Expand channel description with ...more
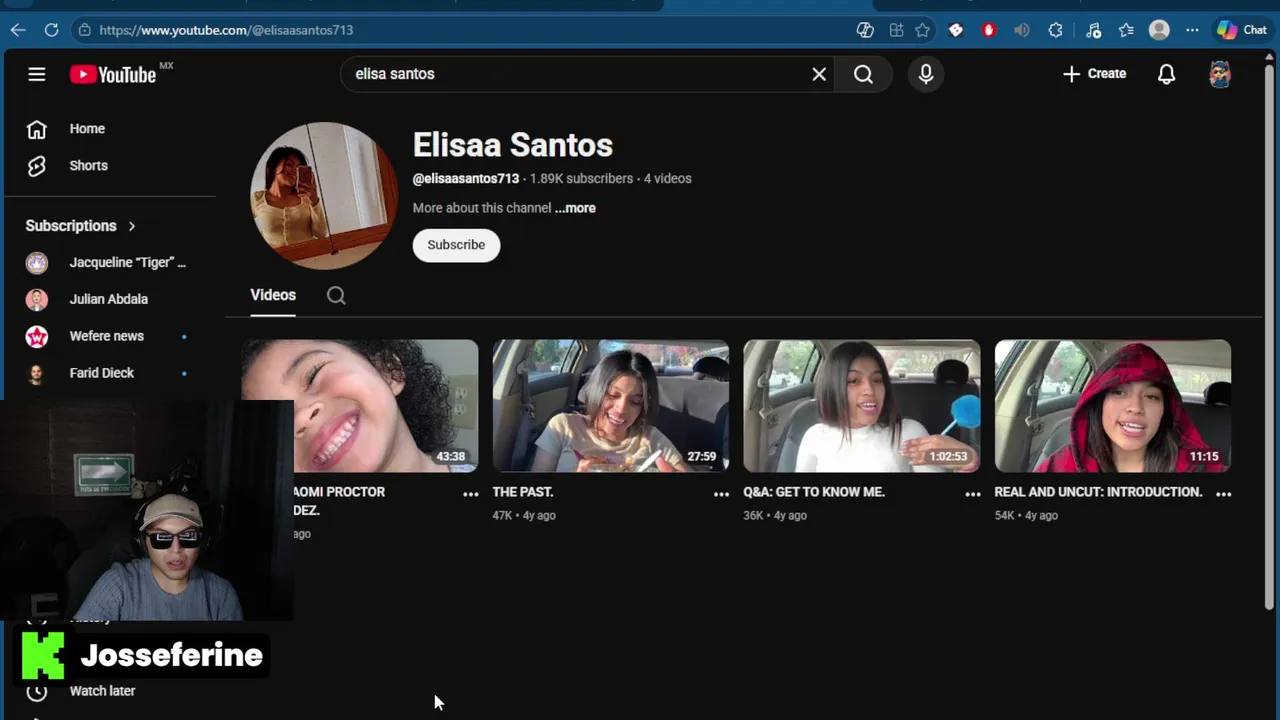This screenshot has width=1280, height=720. [575, 208]
